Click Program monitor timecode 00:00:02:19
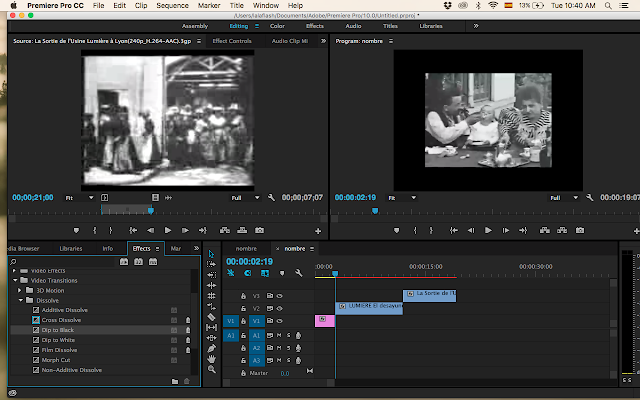This screenshot has height=400, width=640. 355,198
